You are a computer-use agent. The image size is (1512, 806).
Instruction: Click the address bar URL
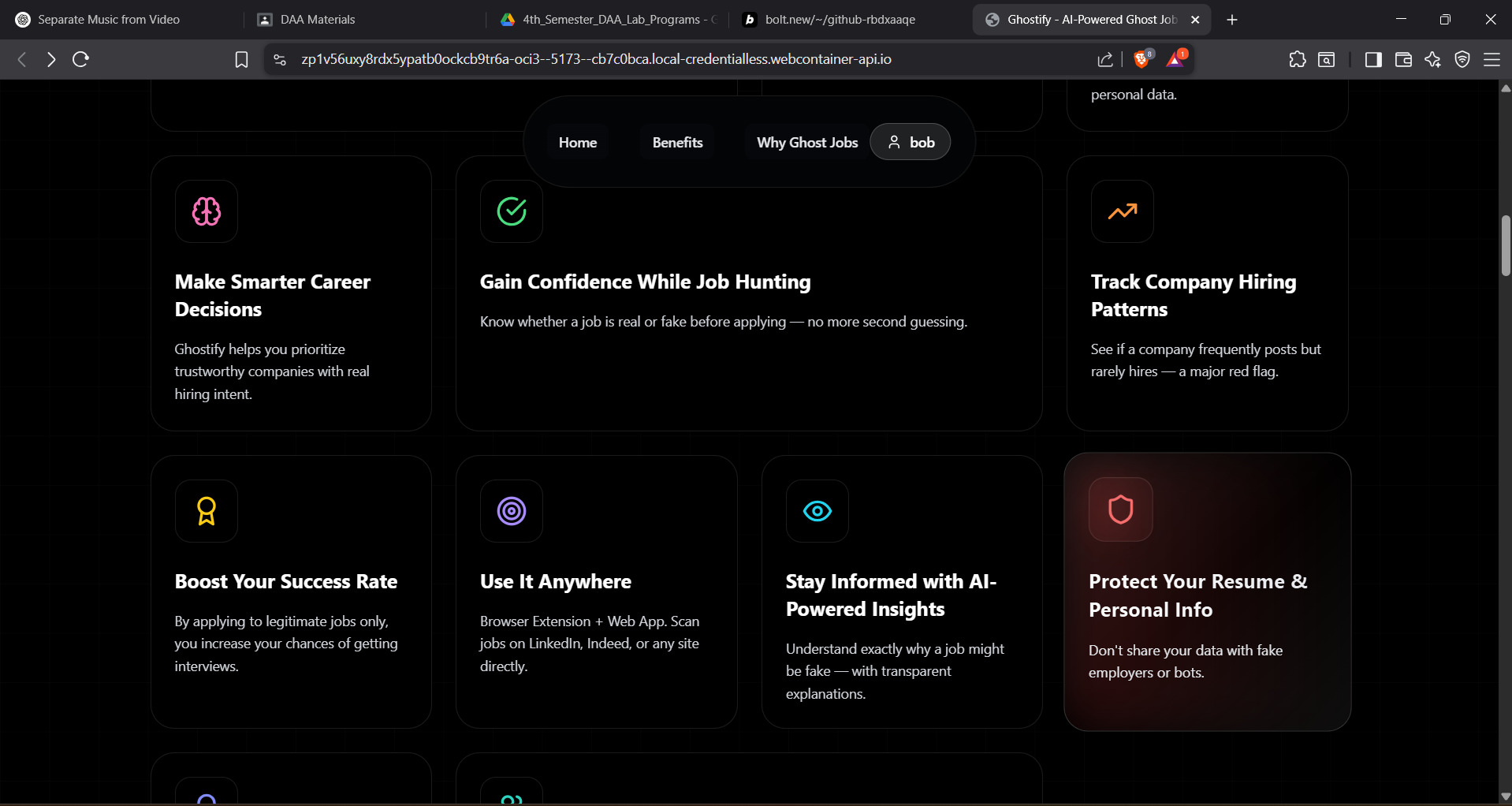coord(596,59)
